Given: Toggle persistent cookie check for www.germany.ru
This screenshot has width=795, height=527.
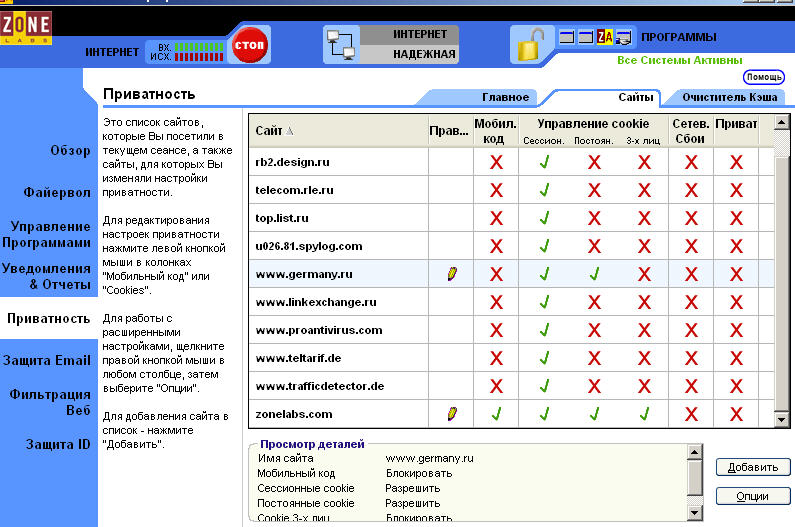Looking at the screenshot, I should coord(594,274).
